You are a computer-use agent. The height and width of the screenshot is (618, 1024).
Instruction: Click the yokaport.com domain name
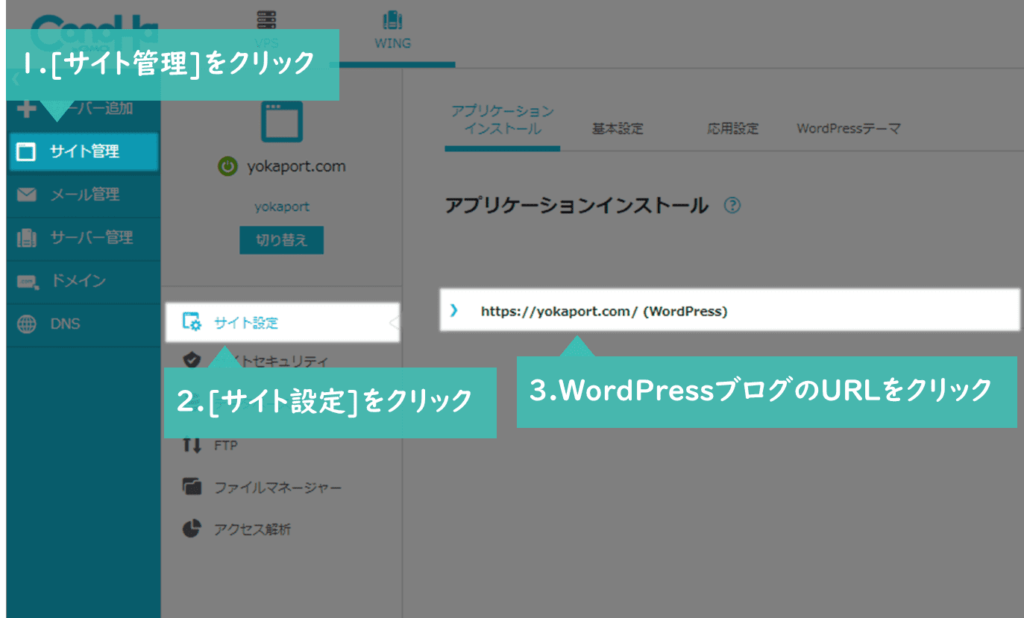[296, 167]
